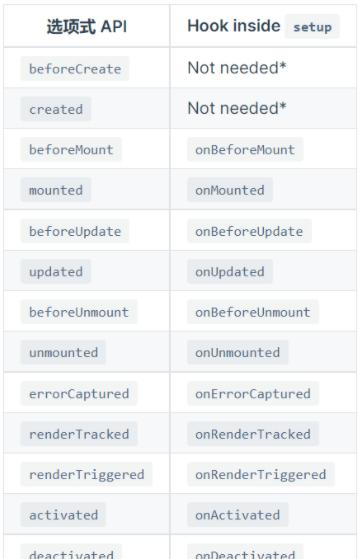Click the setup code tag in header

[x=312, y=27]
